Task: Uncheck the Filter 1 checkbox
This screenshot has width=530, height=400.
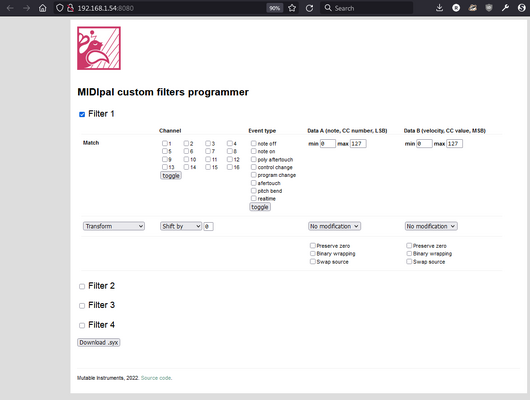Action: pos(82,114)
